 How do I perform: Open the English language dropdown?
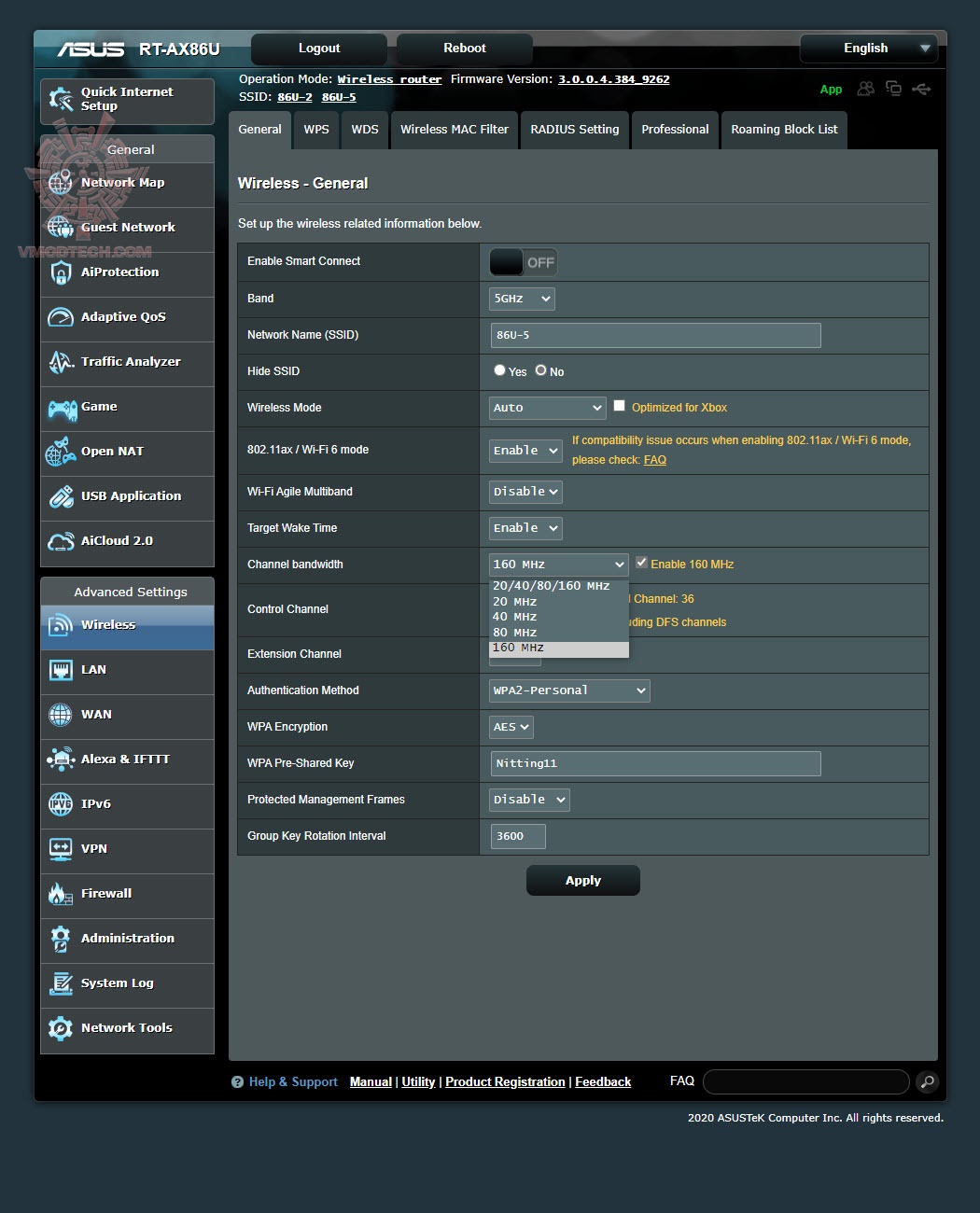point(869,49)
